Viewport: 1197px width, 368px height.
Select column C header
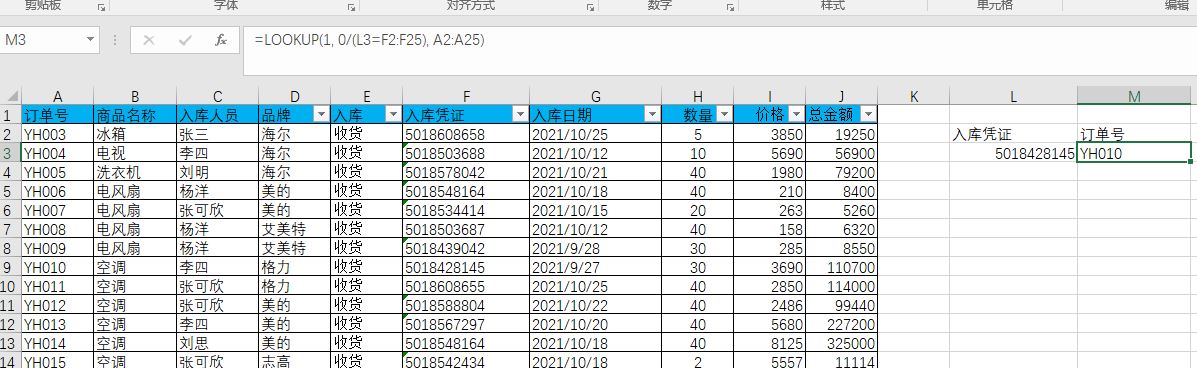(x=218, y=96)
